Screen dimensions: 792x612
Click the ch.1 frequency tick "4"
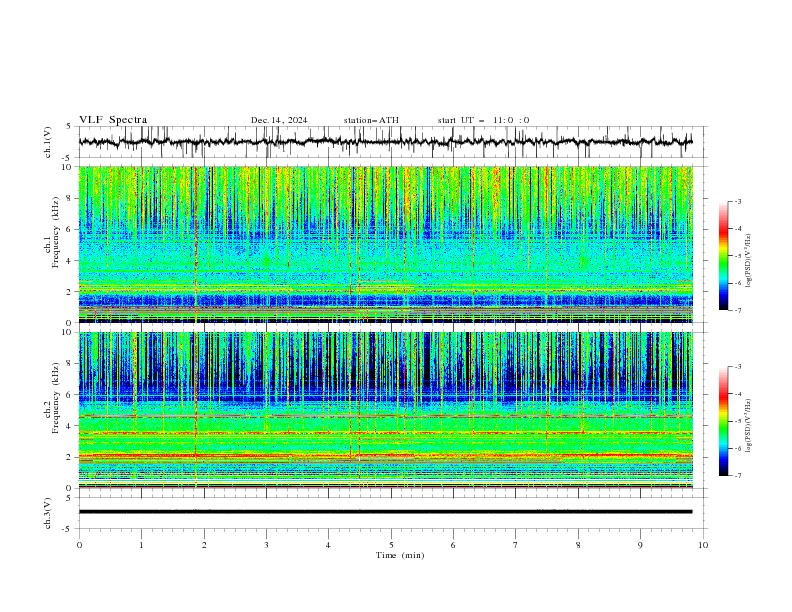71,261
